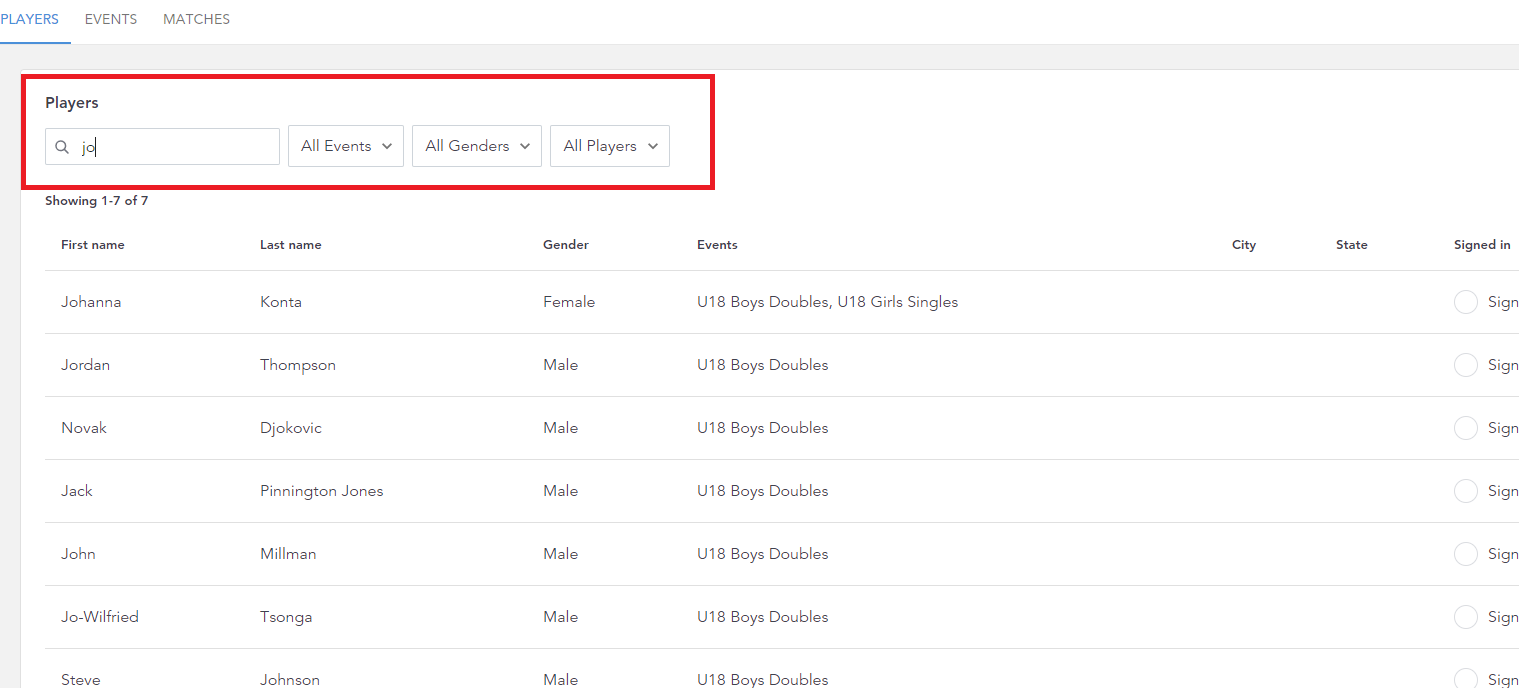1519x688 pixels.
Task: Click first name John
Action: (78, 554)
